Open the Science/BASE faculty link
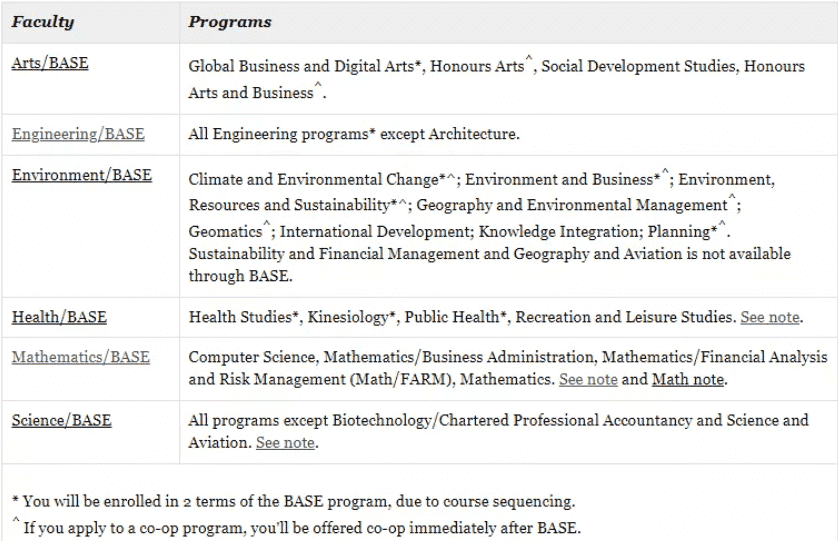The width and height of the screenshot is (838, 555). point(61,420)
